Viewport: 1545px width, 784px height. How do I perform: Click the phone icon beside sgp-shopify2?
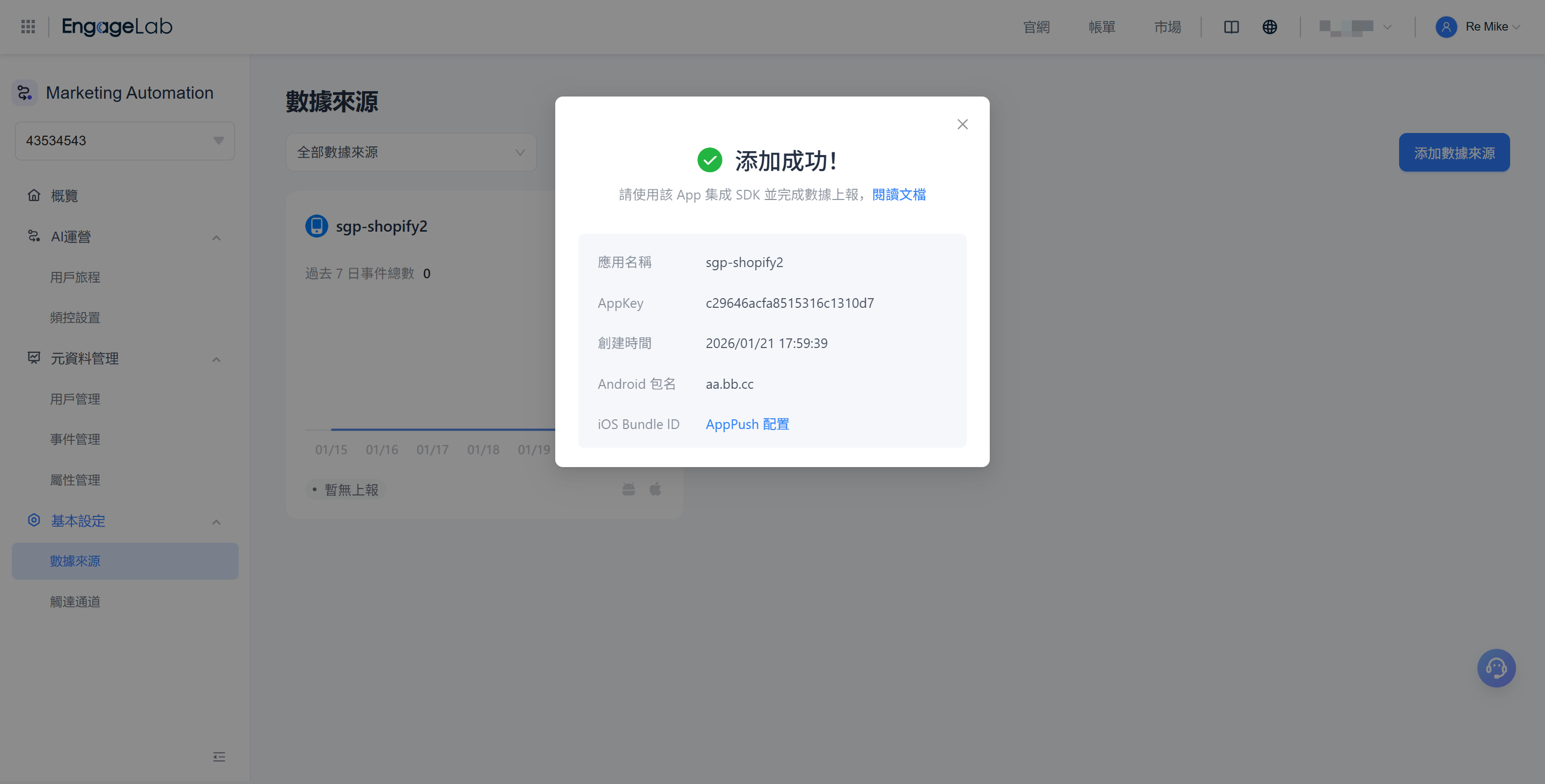coord(316,226)
